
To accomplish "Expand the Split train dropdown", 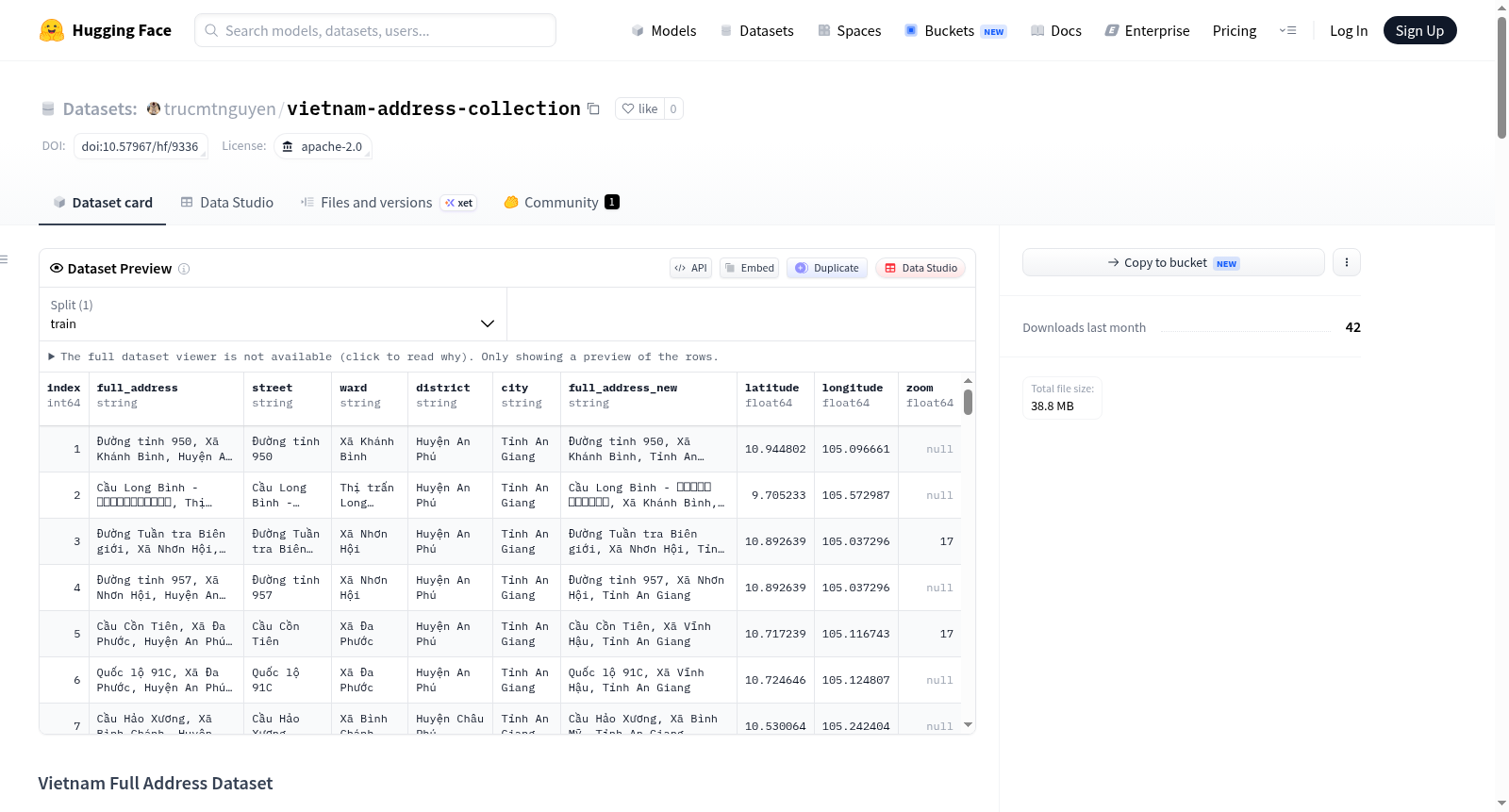I will [273, 314].
